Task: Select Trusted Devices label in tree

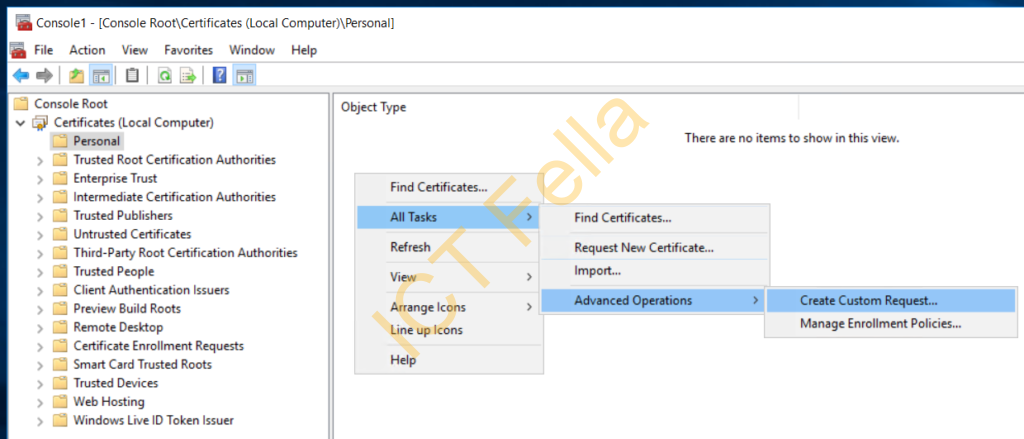Action: [116, 383]
